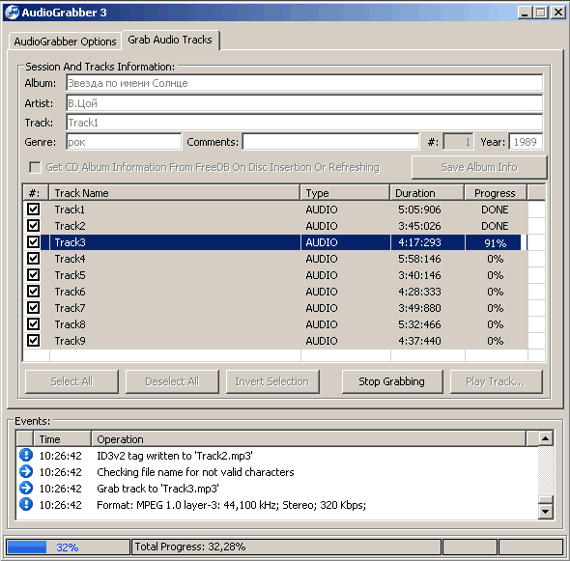Click the 91% progress cell

(495, 243)
